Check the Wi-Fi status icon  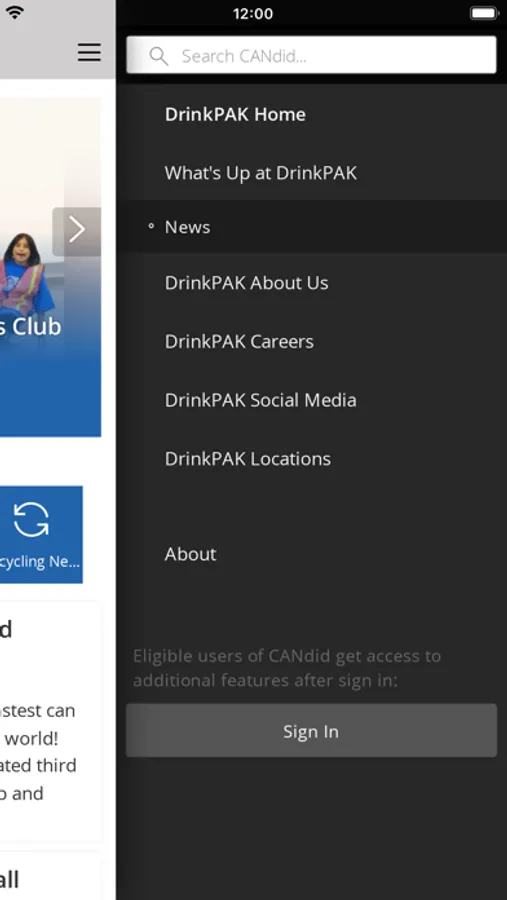tap(14, 13)
